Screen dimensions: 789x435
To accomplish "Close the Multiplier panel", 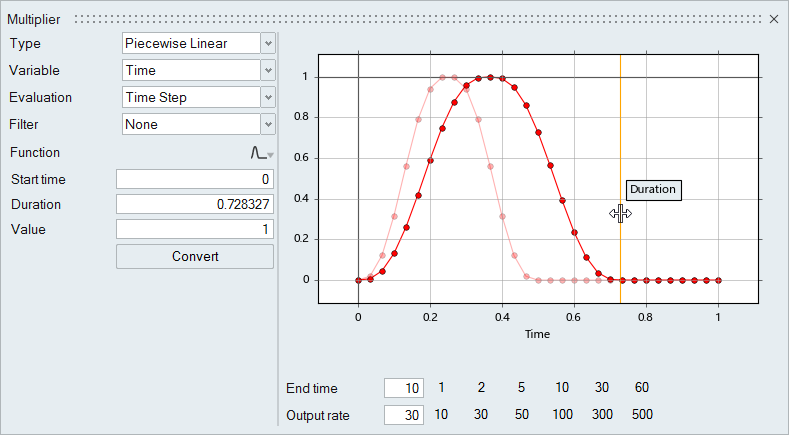I will [x=773, y=19].
